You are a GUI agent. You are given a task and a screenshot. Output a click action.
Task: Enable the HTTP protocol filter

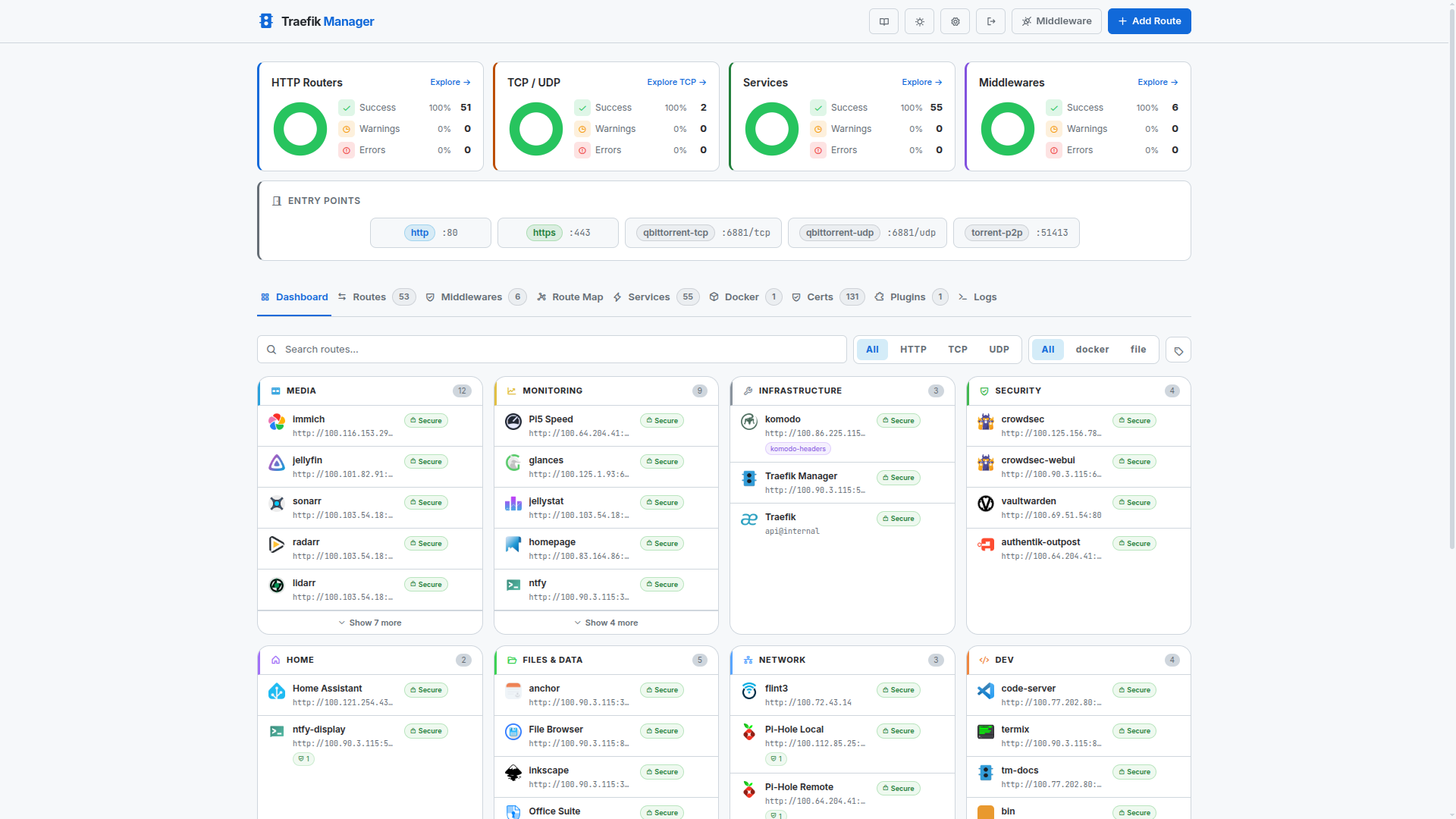click(x=913, y=350)
